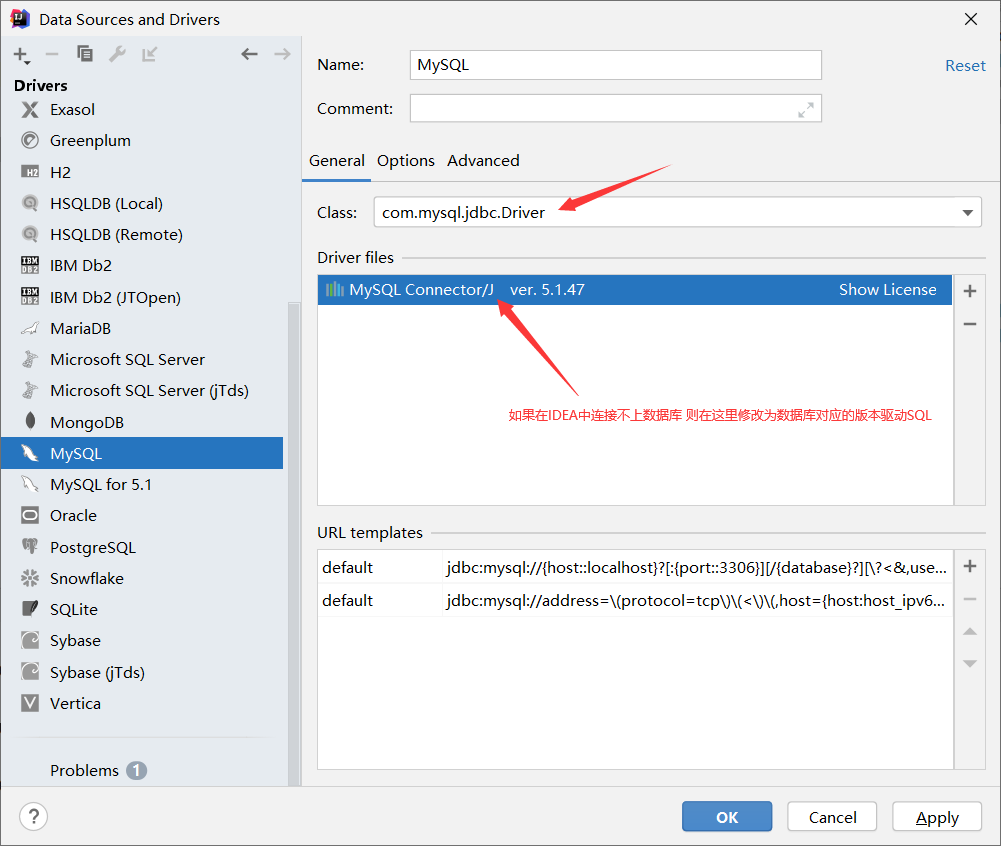Select the HSQLDB (Remote) driver icon
Image resolution: width=1001 pixels, height=846 pixels.
point(30,234)
